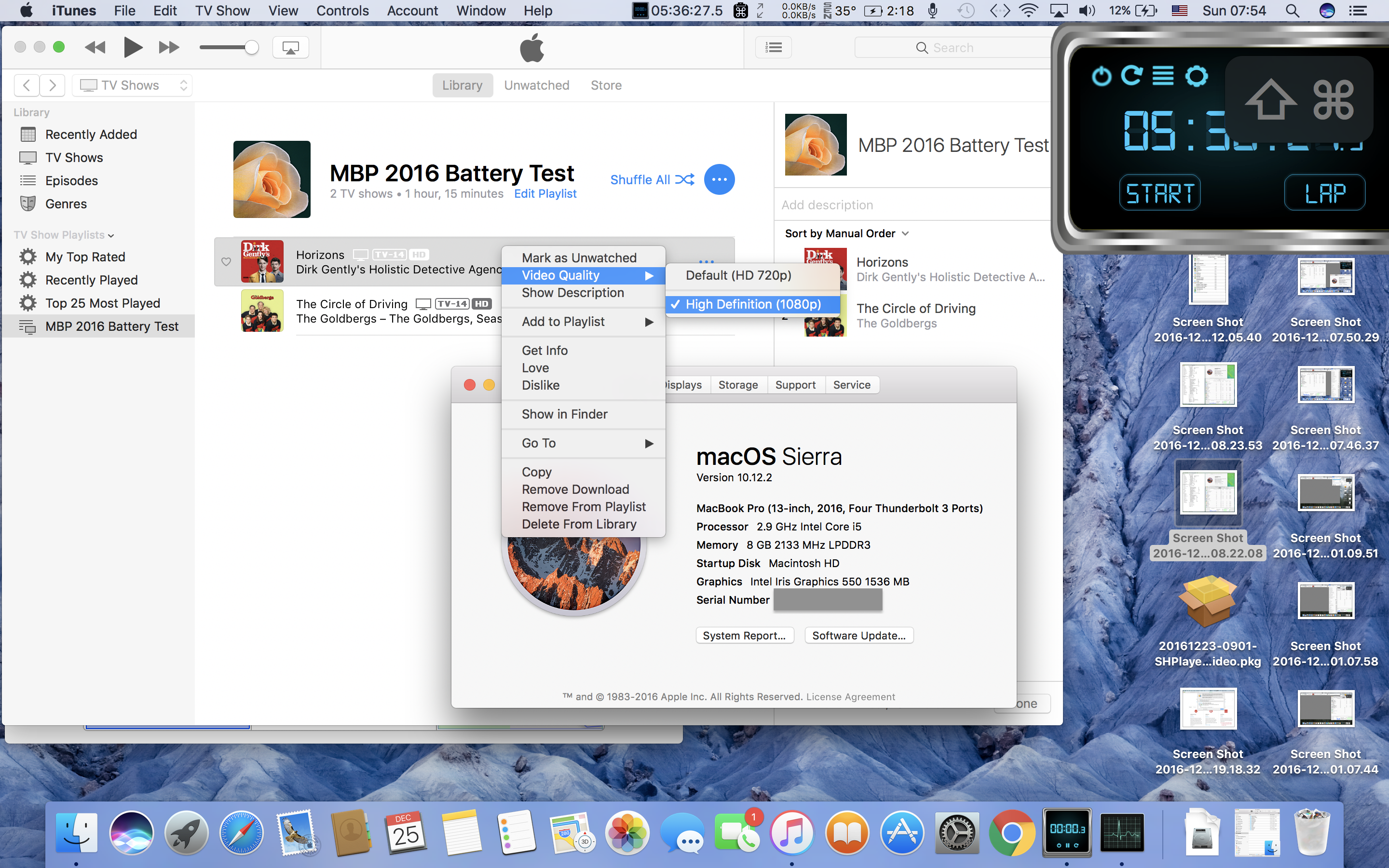Viewport: 1389px width, 868px height.
Task: Click the Shuffle All icon
Action: pos(684,180)
